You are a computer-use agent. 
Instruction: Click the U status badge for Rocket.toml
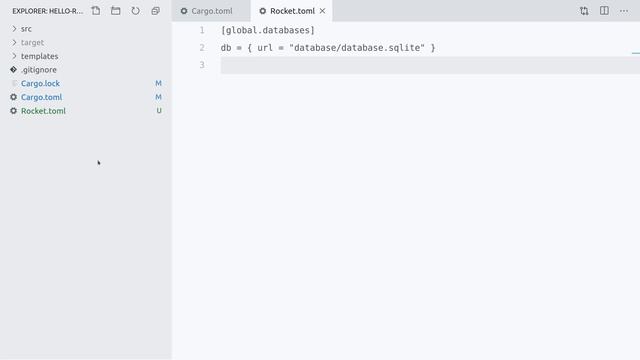159,111
